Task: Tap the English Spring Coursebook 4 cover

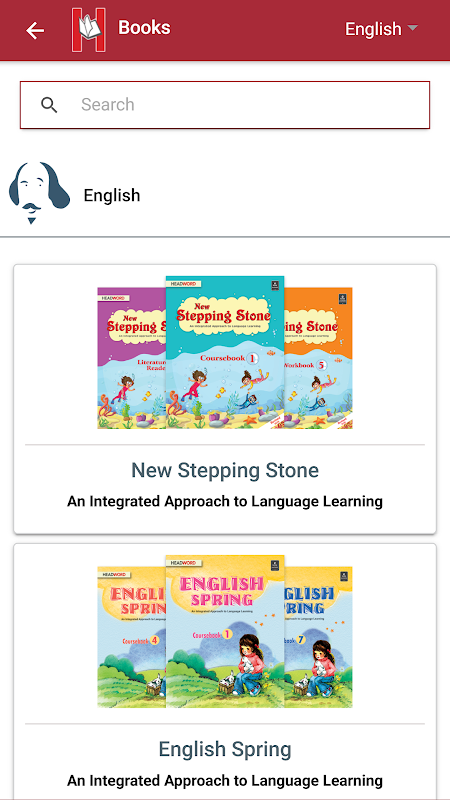Action: click(x=132, y=637)
